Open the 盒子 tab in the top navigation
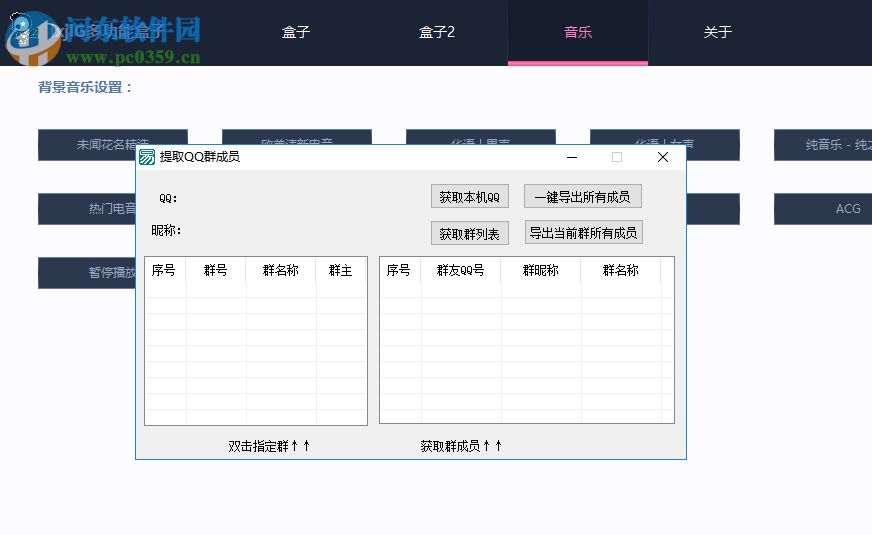Viewport: 872px width, 535px height. (x=295, y=32)
